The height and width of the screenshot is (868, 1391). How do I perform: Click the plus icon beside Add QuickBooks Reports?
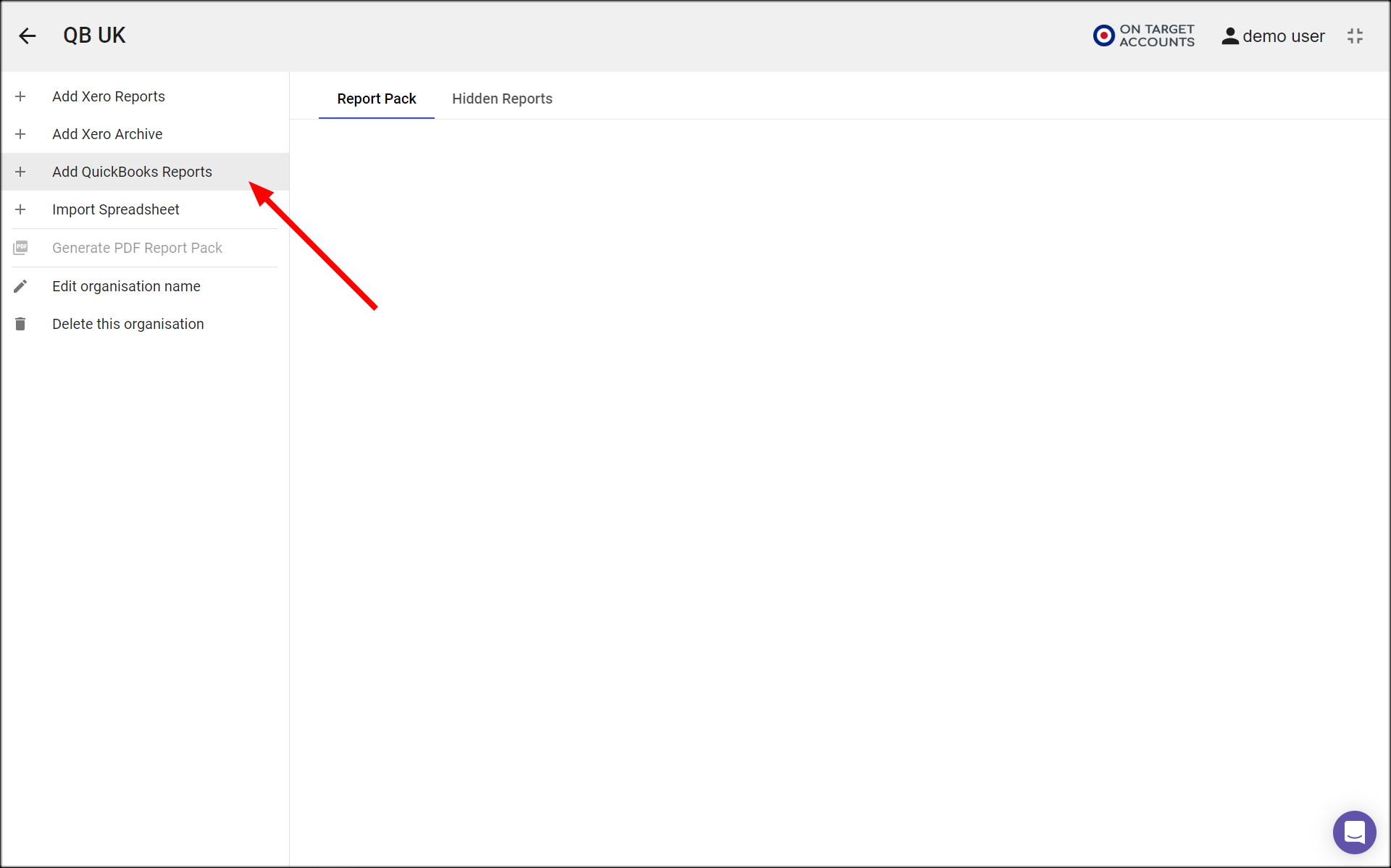point(20,172)
